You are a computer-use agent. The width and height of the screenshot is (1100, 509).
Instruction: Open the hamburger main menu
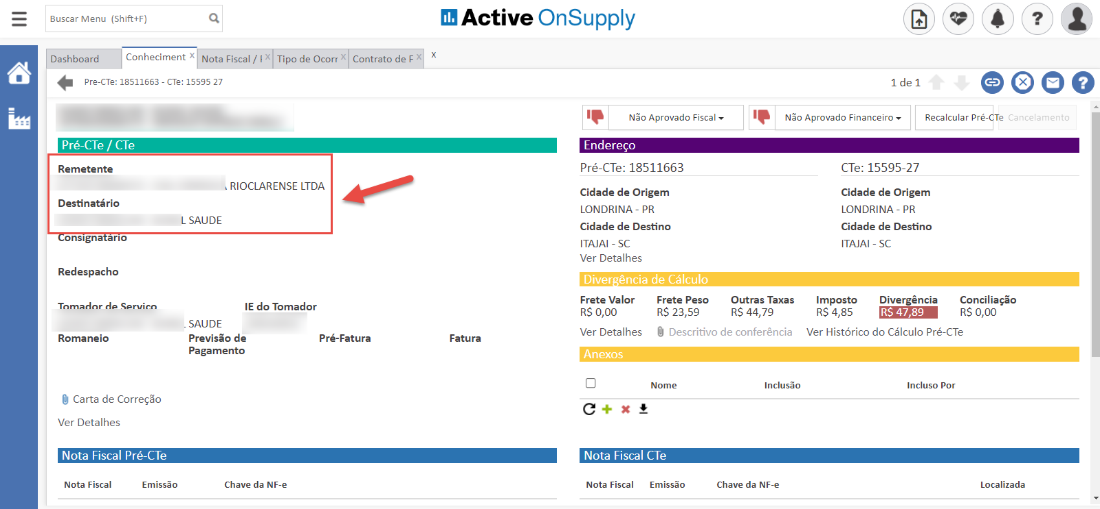pos(19,19)
